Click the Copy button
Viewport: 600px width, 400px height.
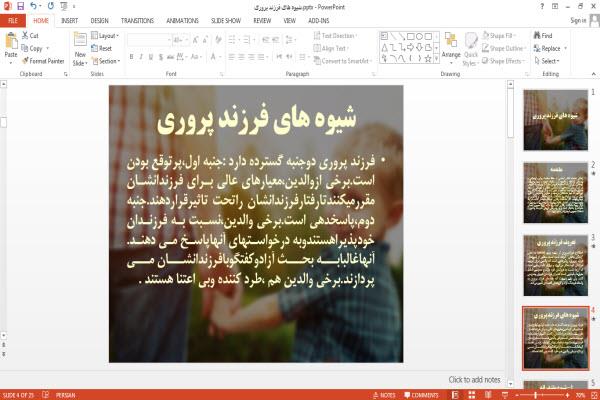pyautogui.click(x=32, y=48)
